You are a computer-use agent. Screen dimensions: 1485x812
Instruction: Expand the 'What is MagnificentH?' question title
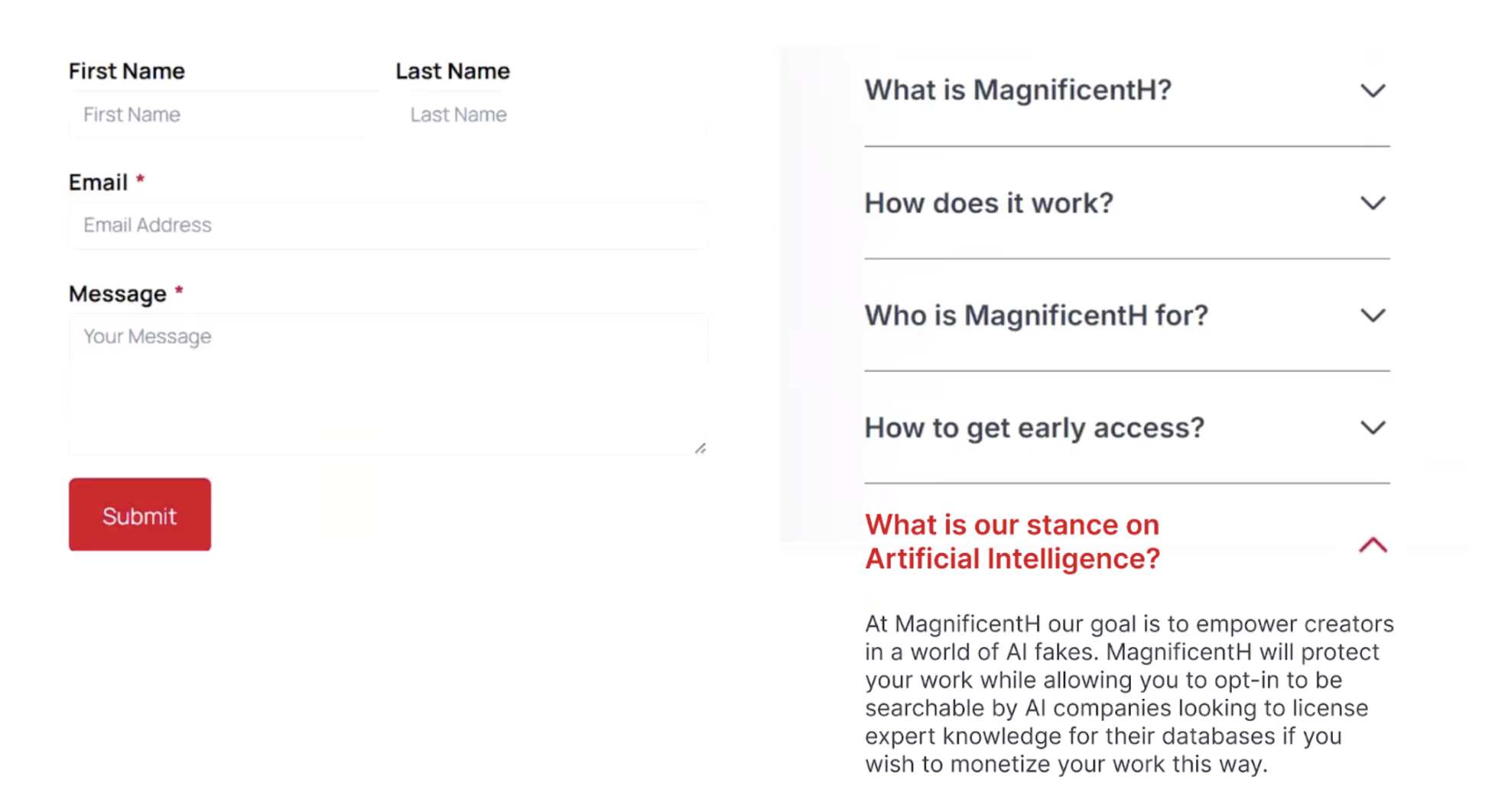pyautogui.click(x=1017, y=90)
